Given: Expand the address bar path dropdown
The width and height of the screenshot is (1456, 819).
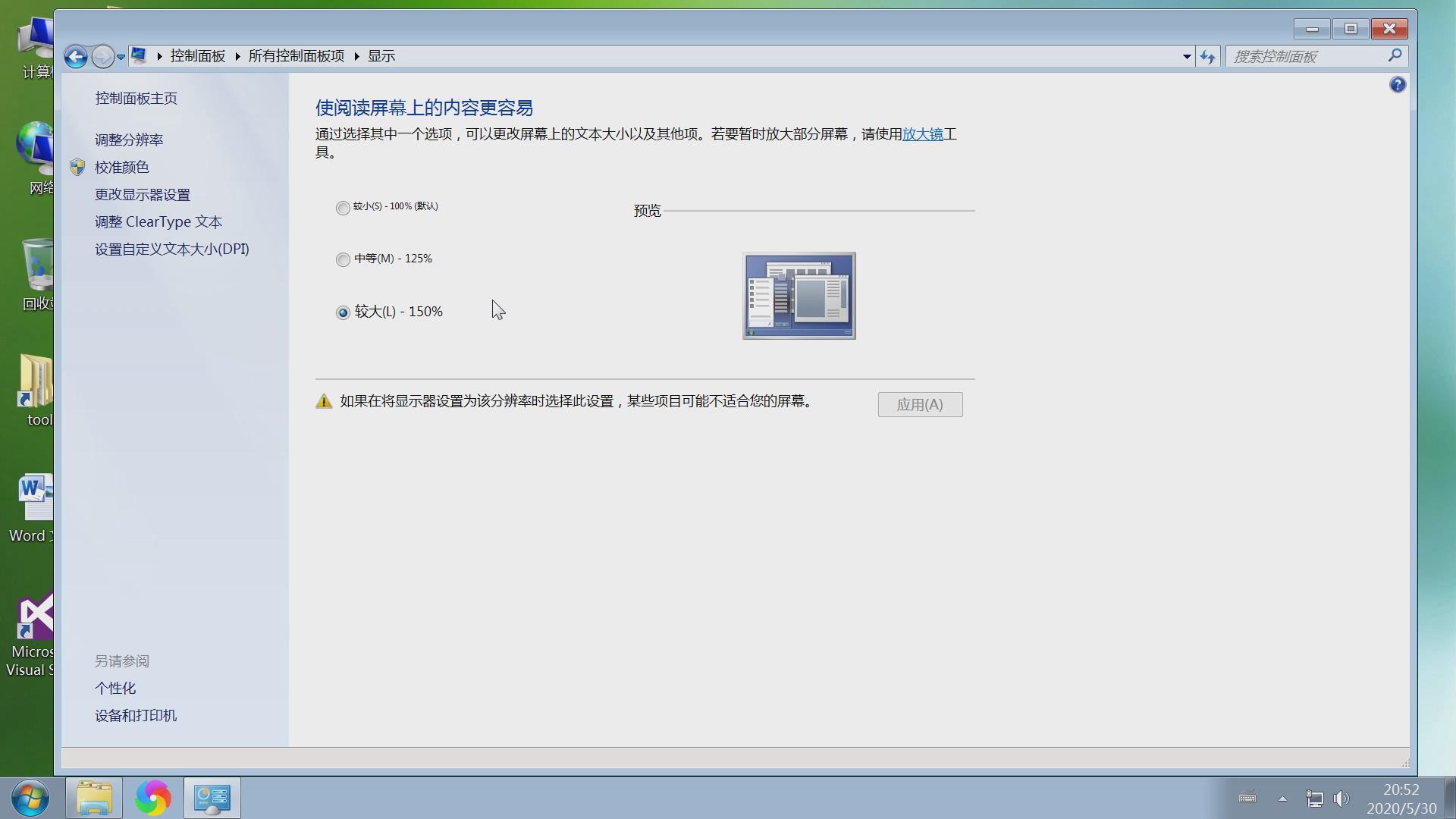Looking at the screenshot, I should pyautogui.click(x=1184, y=55).
